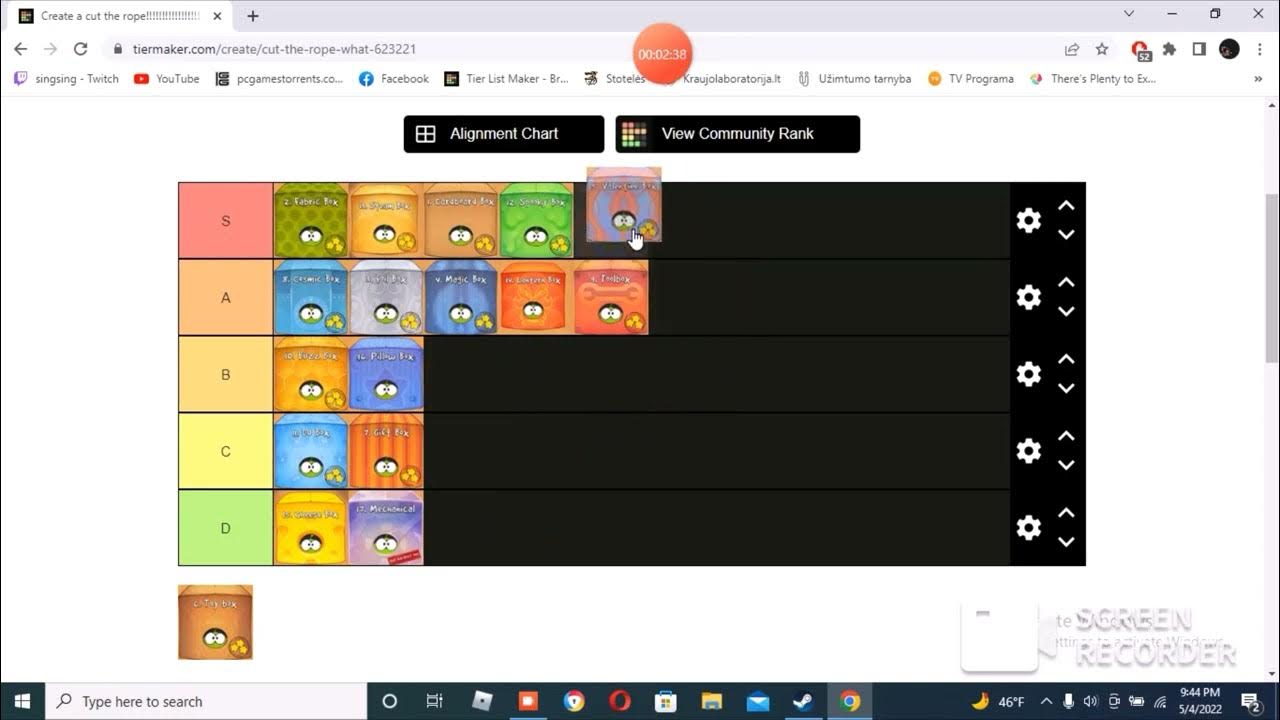Move A tier row up with chevron
The width and height of the screenshot is (1280, 720).
pos(1066,282)
